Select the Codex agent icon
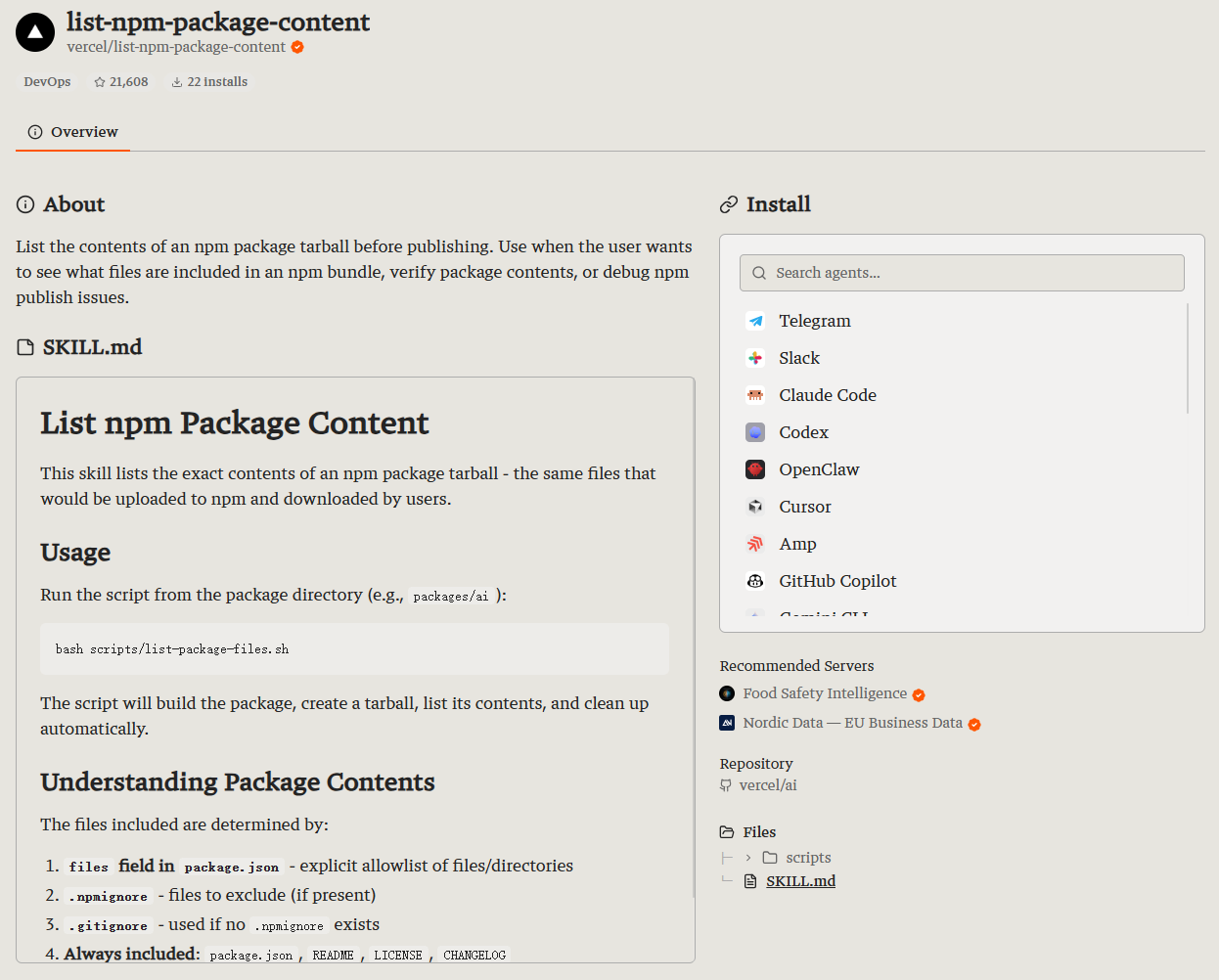This screenshot has width=1219, height=980. tap(755, 432)
